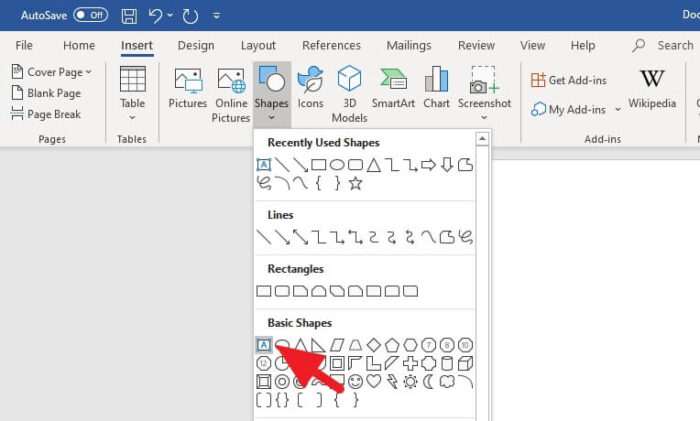The height and width of the screenshot is (421, 700).
Task: Select the Parallelogram shape
Action: click(x=337, y=345)
